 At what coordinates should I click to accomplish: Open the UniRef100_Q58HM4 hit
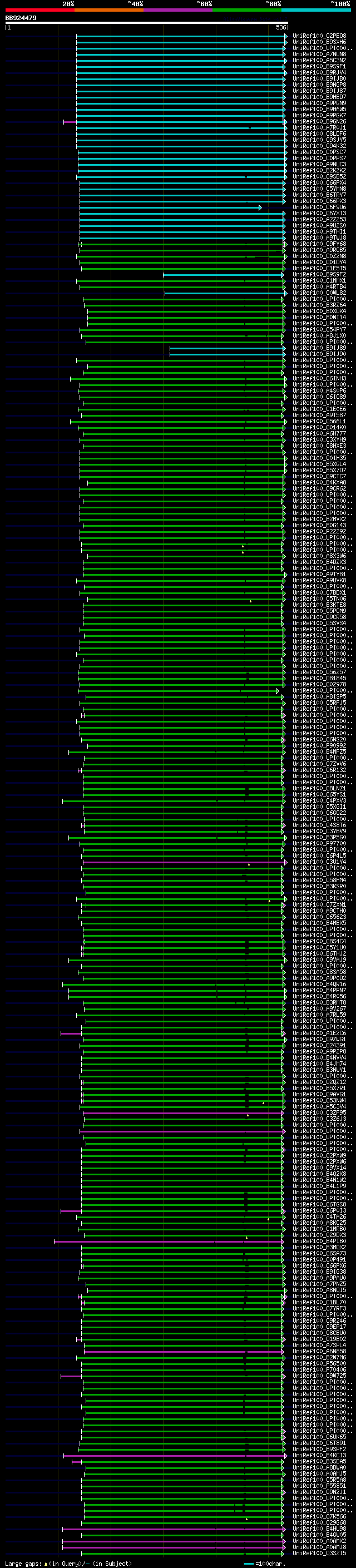pos(319,880)
